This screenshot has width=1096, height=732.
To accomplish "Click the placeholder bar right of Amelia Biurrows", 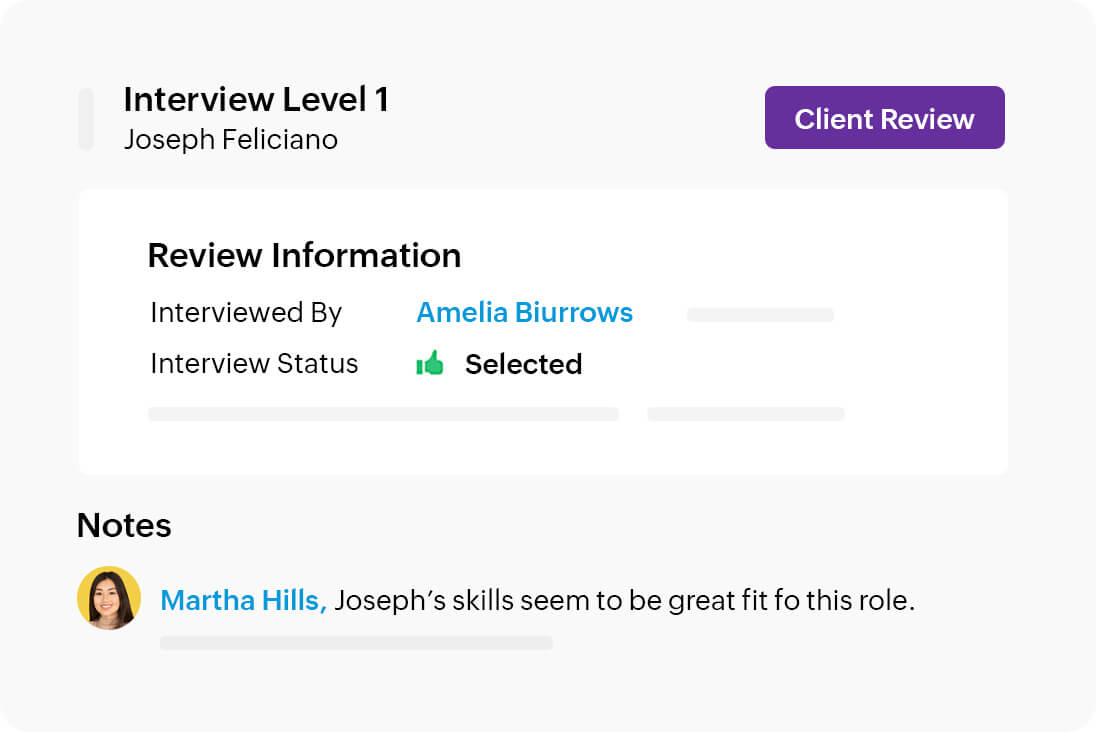I will click(x=760, y=315).
